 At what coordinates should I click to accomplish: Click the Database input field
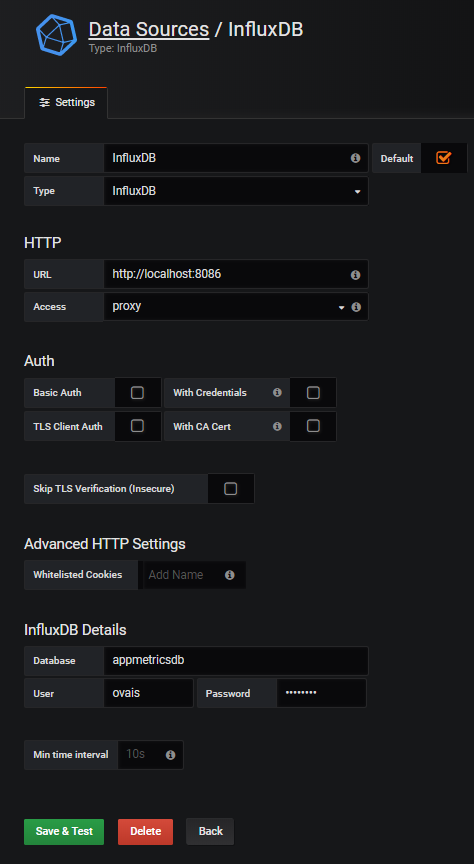(236, 660)
